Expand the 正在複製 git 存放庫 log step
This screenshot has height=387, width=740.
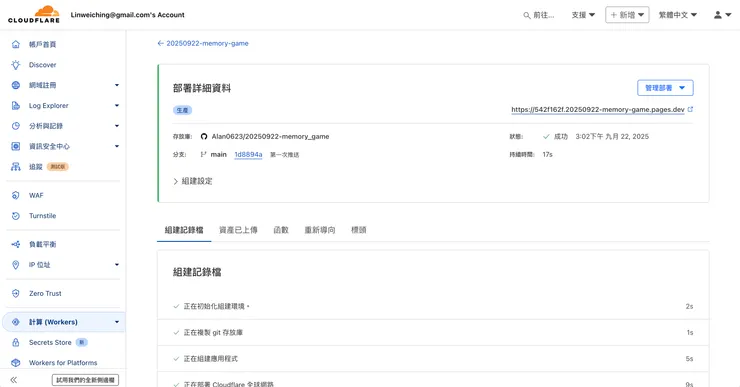(433, 333)
